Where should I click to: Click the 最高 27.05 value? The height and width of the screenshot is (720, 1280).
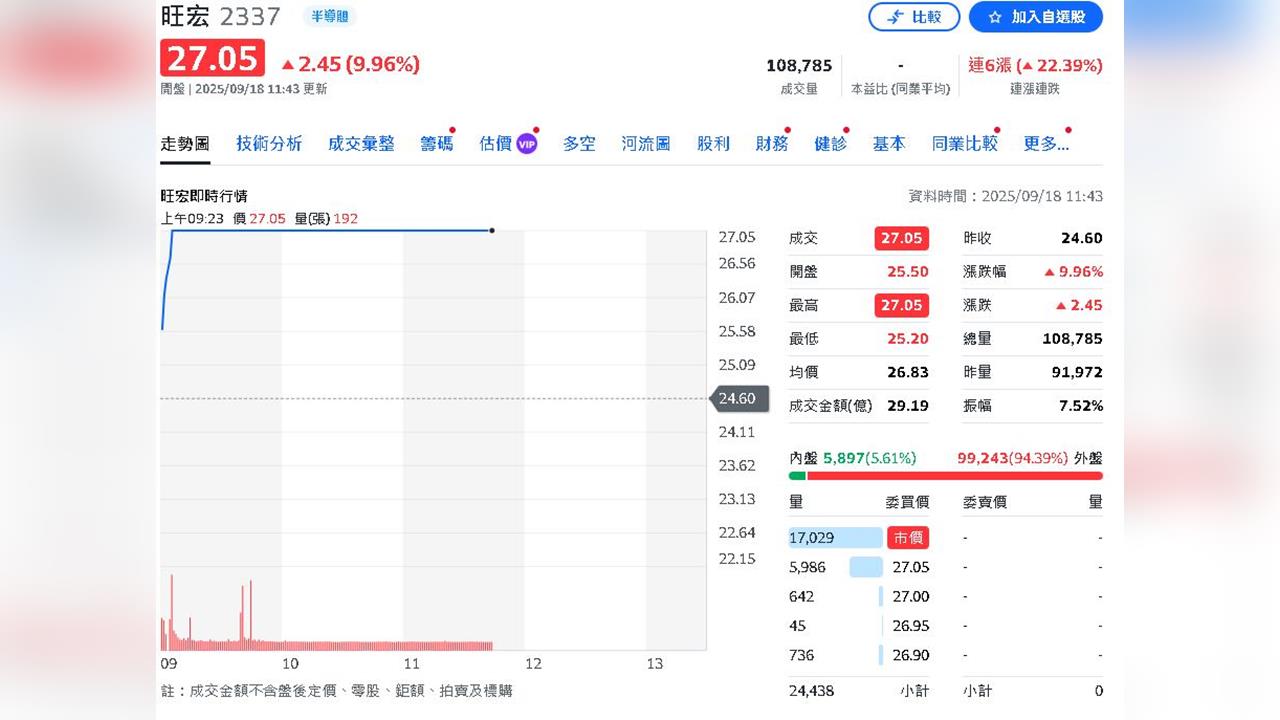point(901,305)
